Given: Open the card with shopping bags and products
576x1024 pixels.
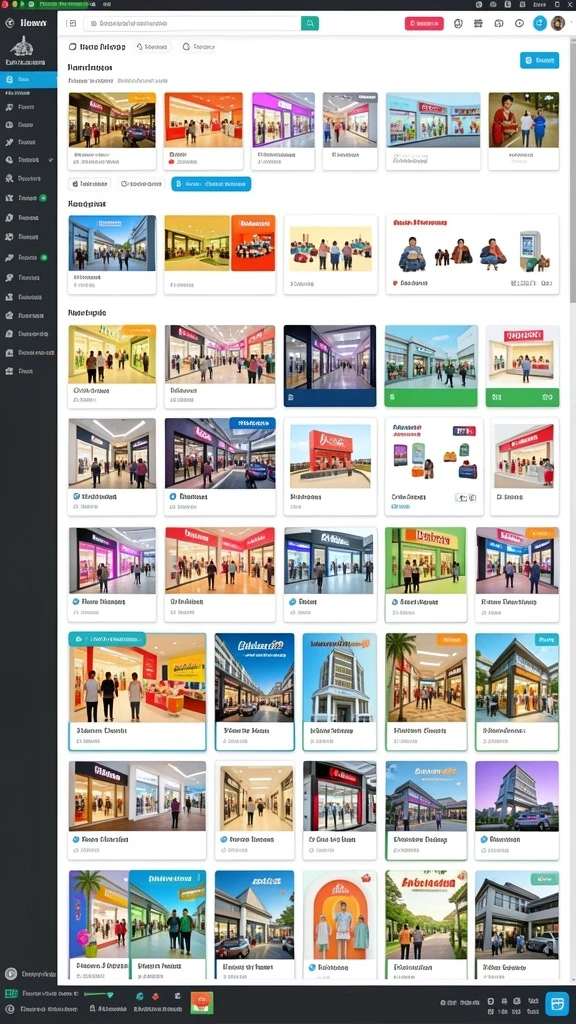Looking at the screenshot, I should pyautogui.click(x=434, y=466).
